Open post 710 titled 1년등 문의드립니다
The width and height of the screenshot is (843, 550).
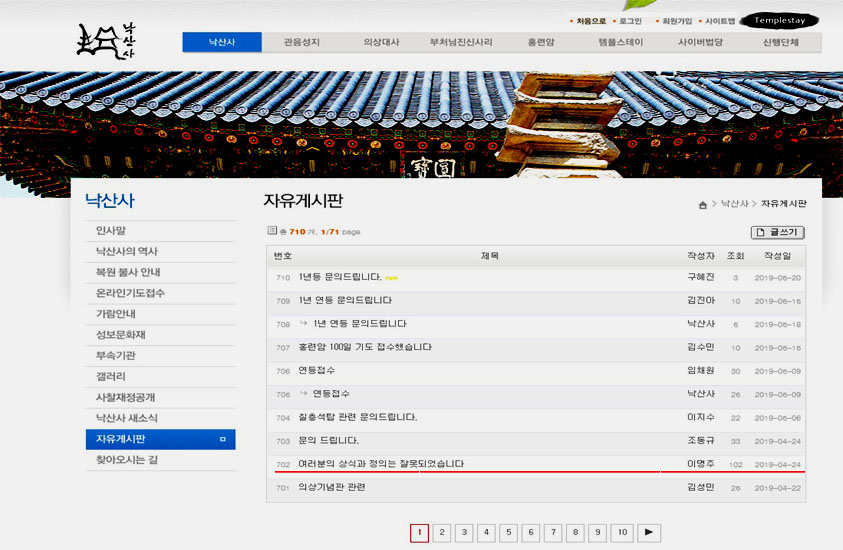[x=340, y=277]
